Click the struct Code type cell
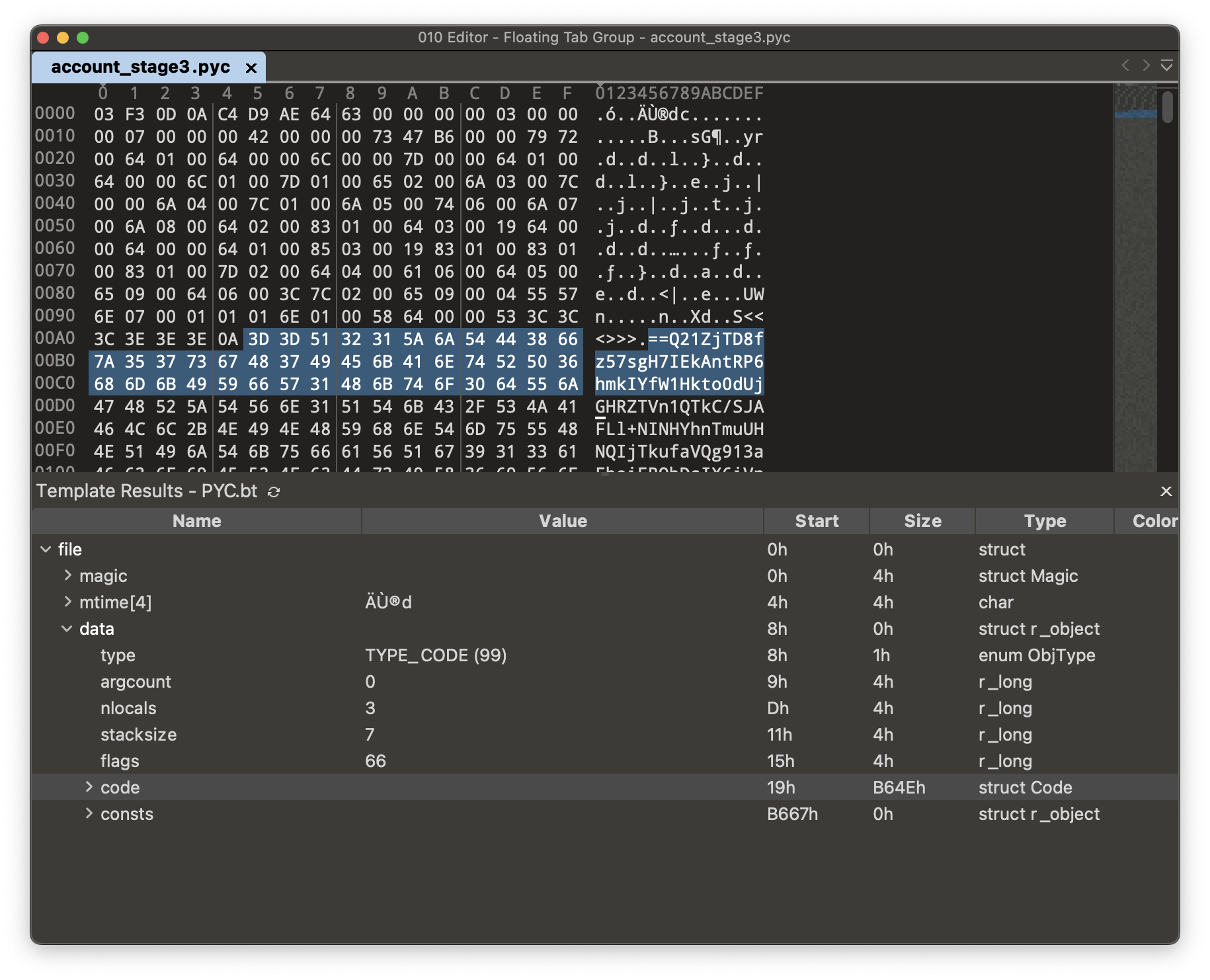Screen dimensions: 1210x980 1025,788
